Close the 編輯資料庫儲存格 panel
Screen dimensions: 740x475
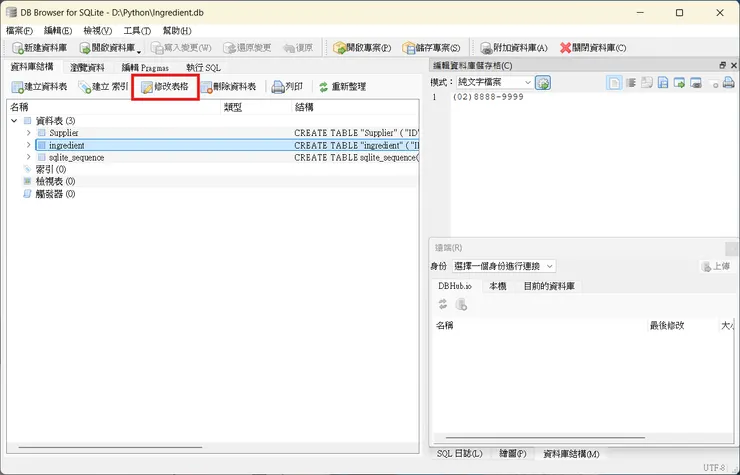[733, 65]
